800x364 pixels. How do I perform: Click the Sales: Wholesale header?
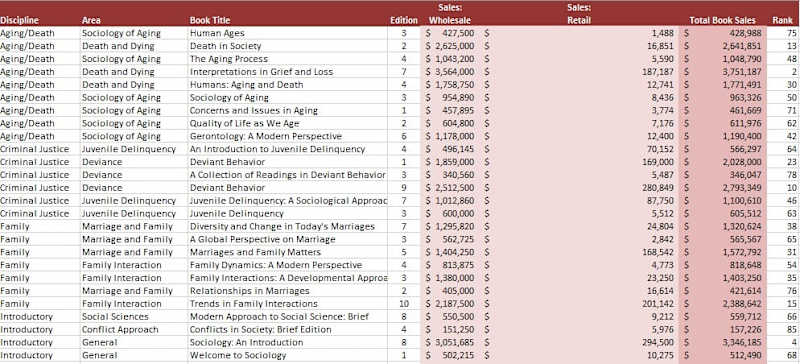449,14
